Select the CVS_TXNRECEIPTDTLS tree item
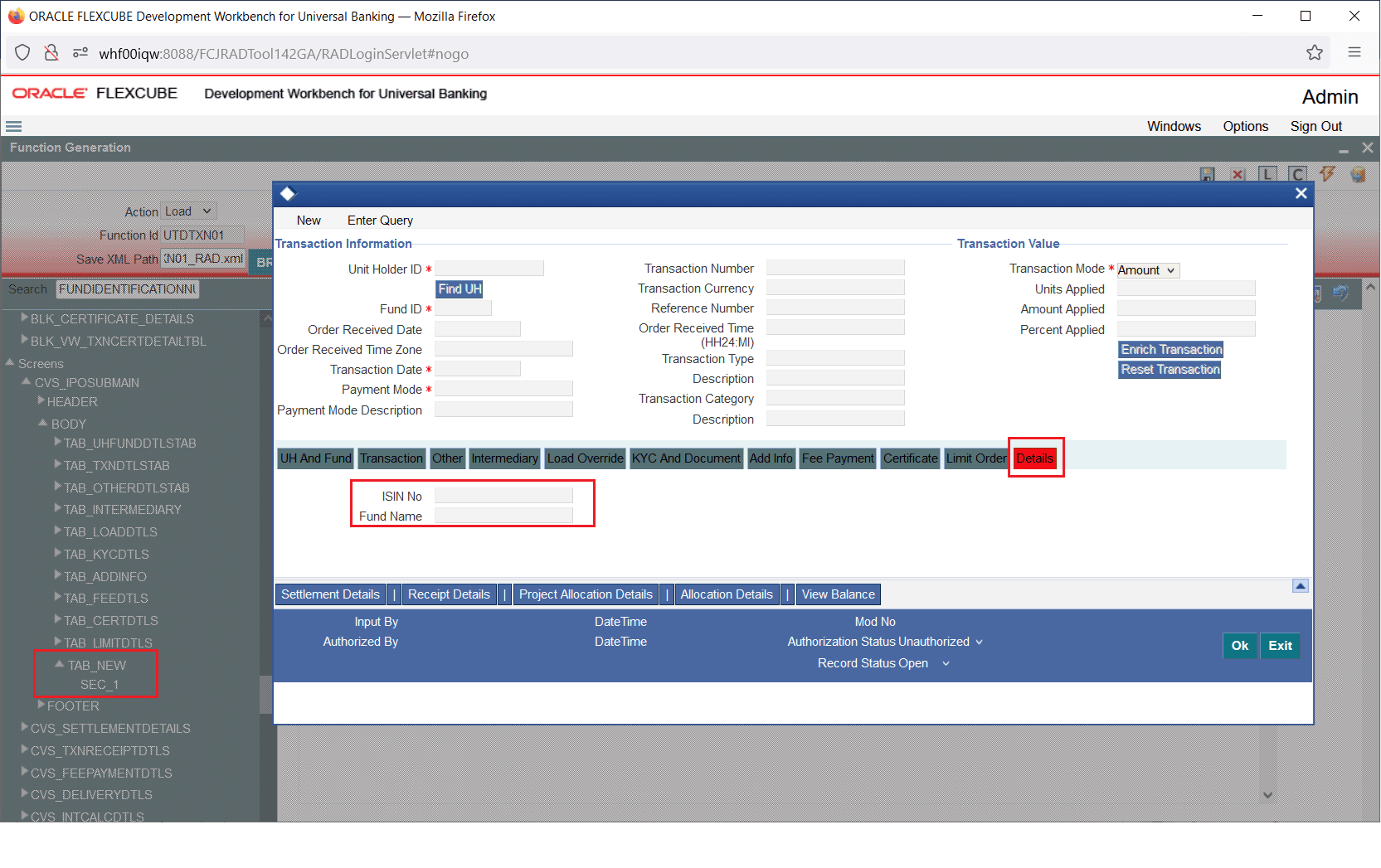 pyautogui.click(x=100, y=751)
